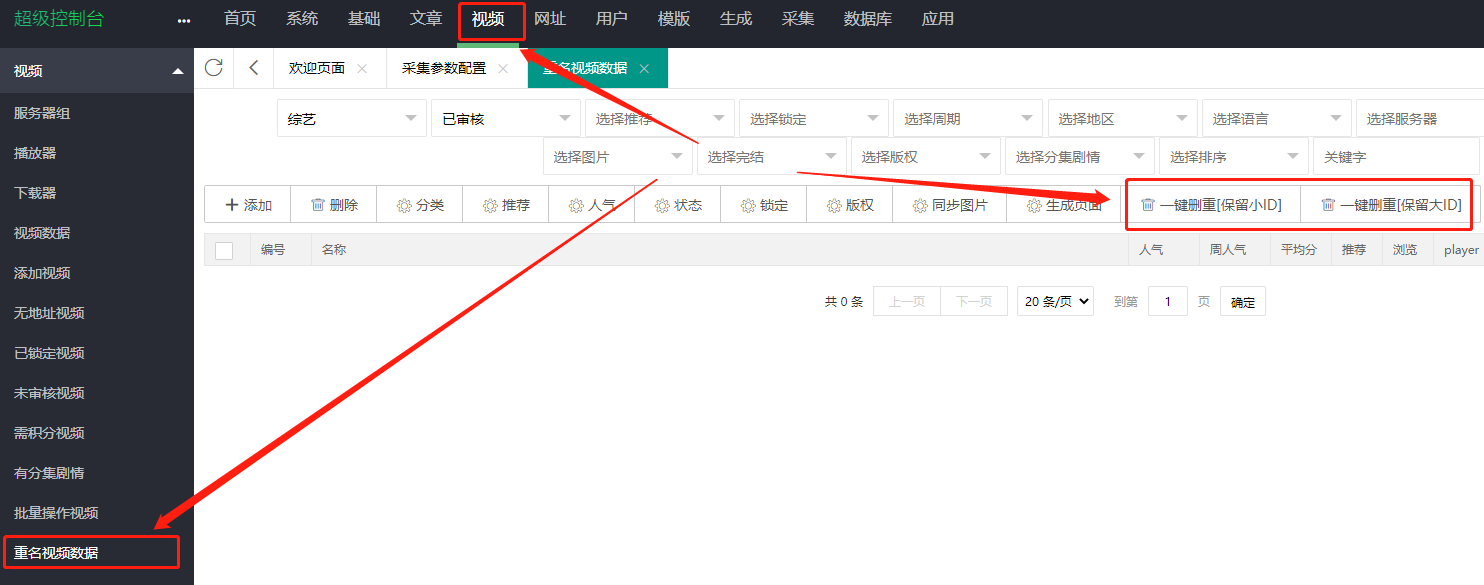
Task: Click 一键删重[保留大ID] trash button
Action: pyautogui.click(x=1391, y=205)
